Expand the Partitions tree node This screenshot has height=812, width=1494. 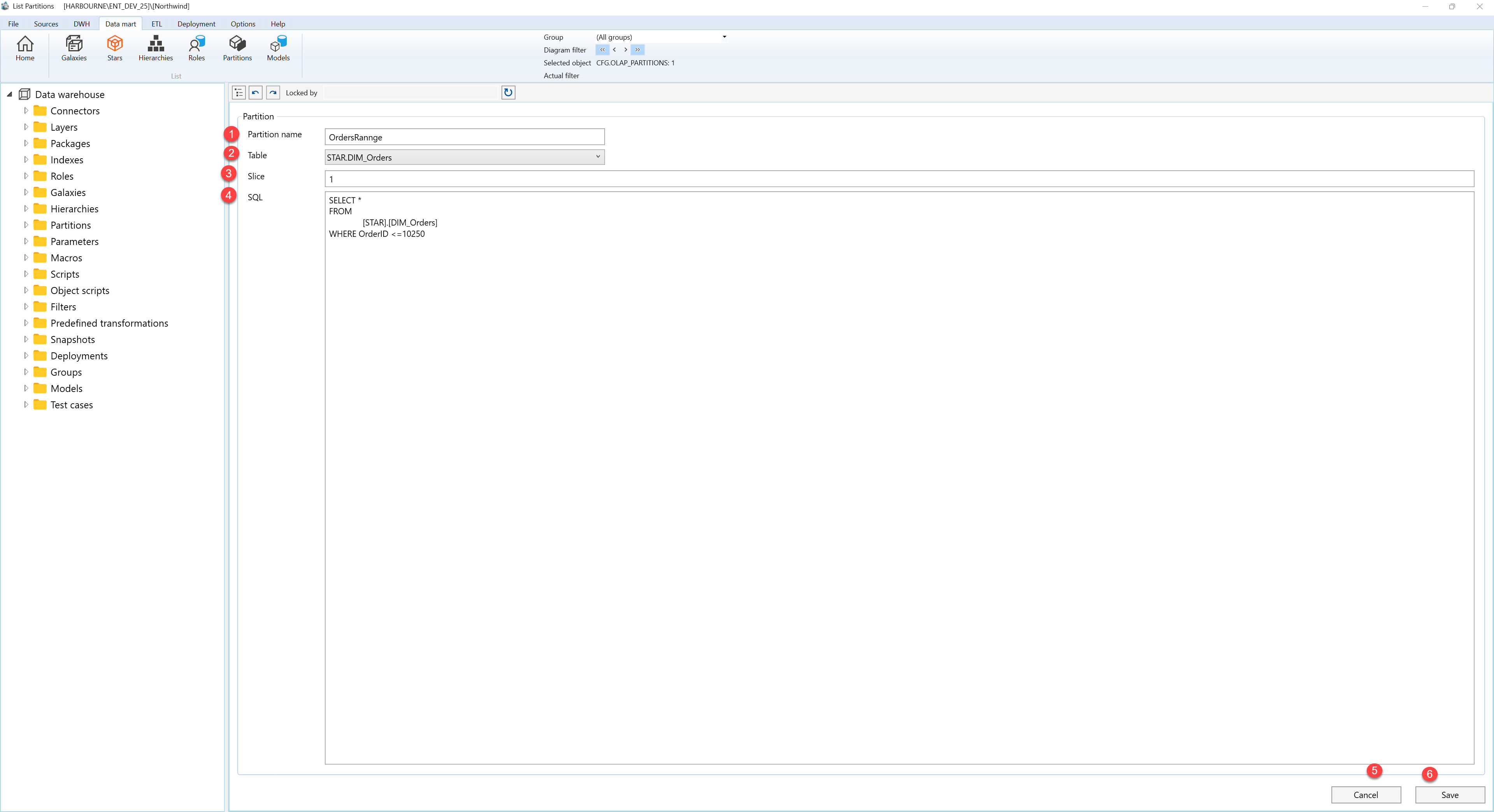click(26, 225)
